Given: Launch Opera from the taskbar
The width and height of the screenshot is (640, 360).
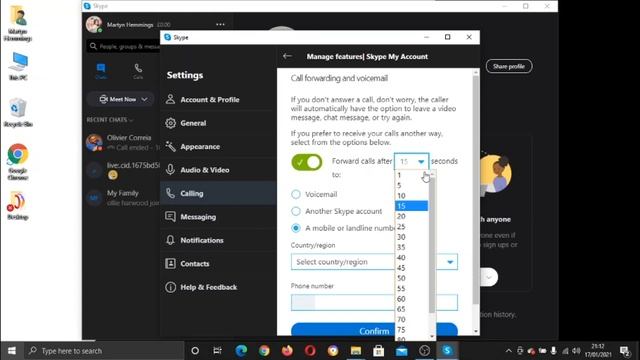Looking at the screenshot, I should coord(310,351).
